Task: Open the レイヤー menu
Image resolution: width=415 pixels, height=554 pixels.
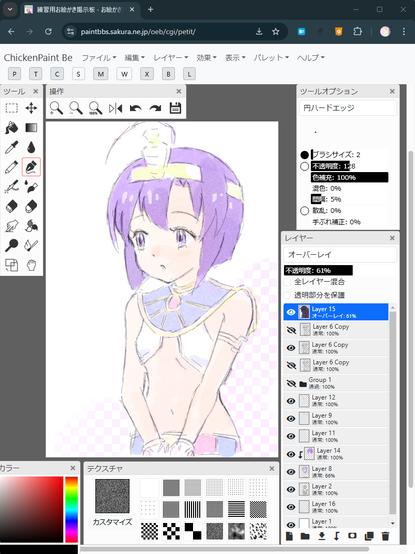Action: pyautogui.click(x=171, y=58)
